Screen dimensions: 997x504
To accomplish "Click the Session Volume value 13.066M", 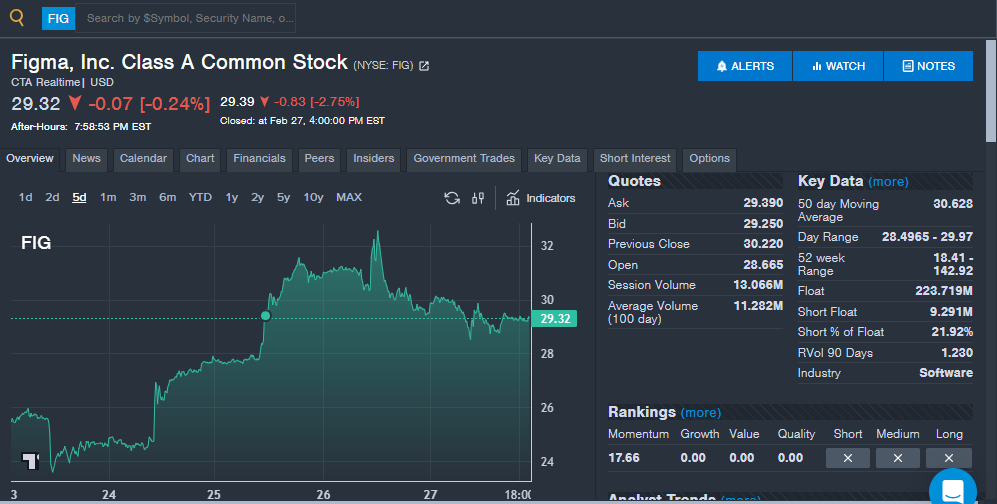I will (x=758, y=285).
